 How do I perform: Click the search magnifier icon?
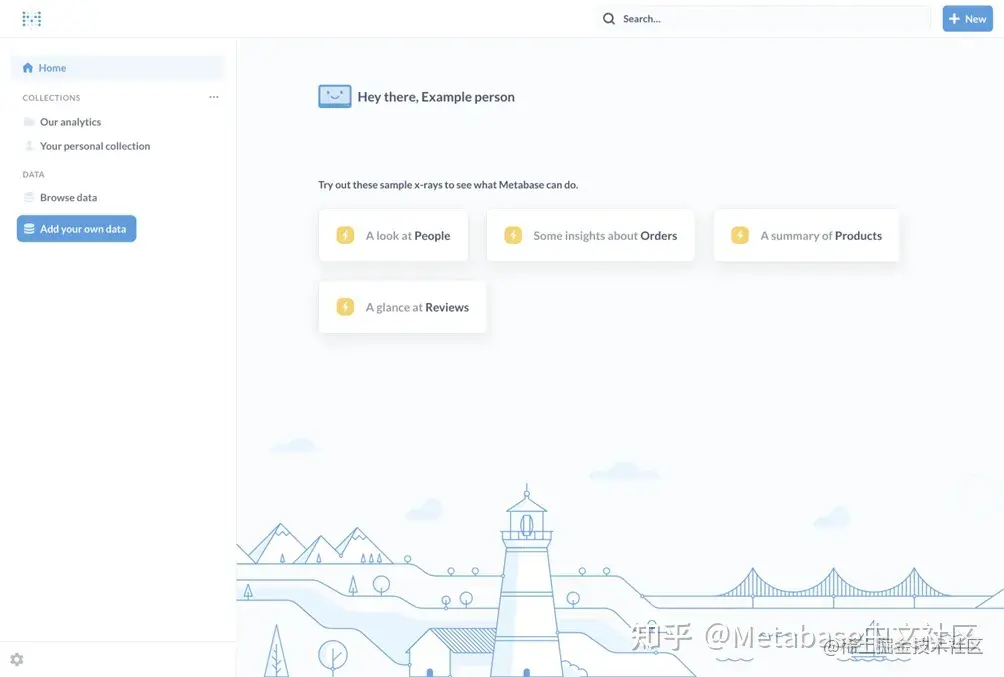[x=608, y=19]
